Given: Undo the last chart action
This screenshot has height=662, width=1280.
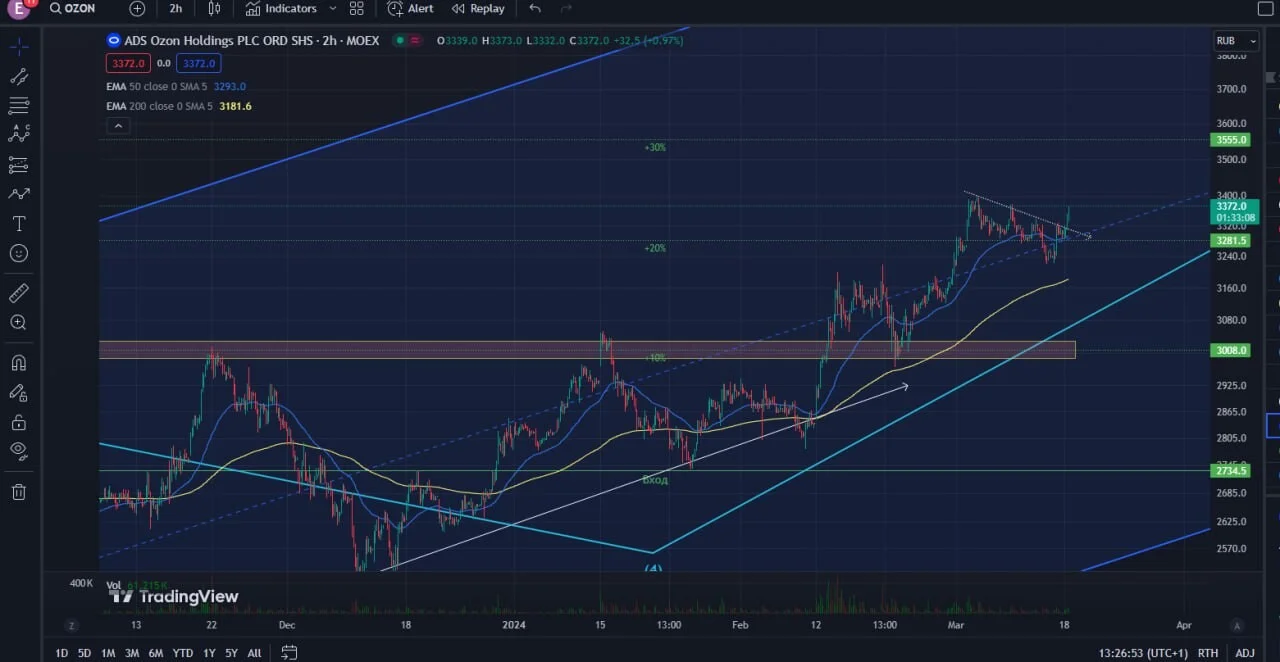Looking at the screenshot, I should (535, 8).
